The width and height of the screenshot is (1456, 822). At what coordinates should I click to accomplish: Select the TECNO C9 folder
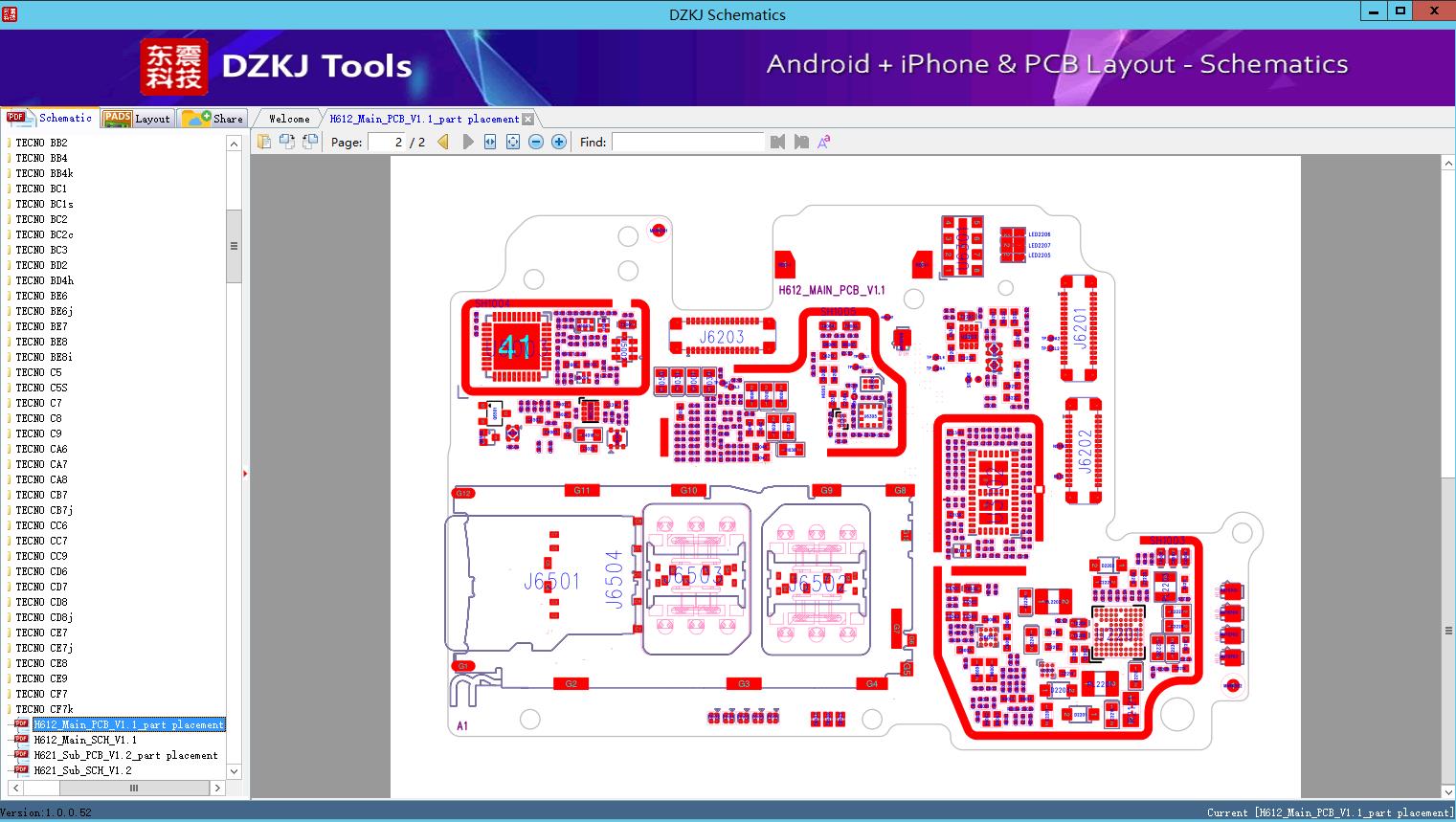38,433
